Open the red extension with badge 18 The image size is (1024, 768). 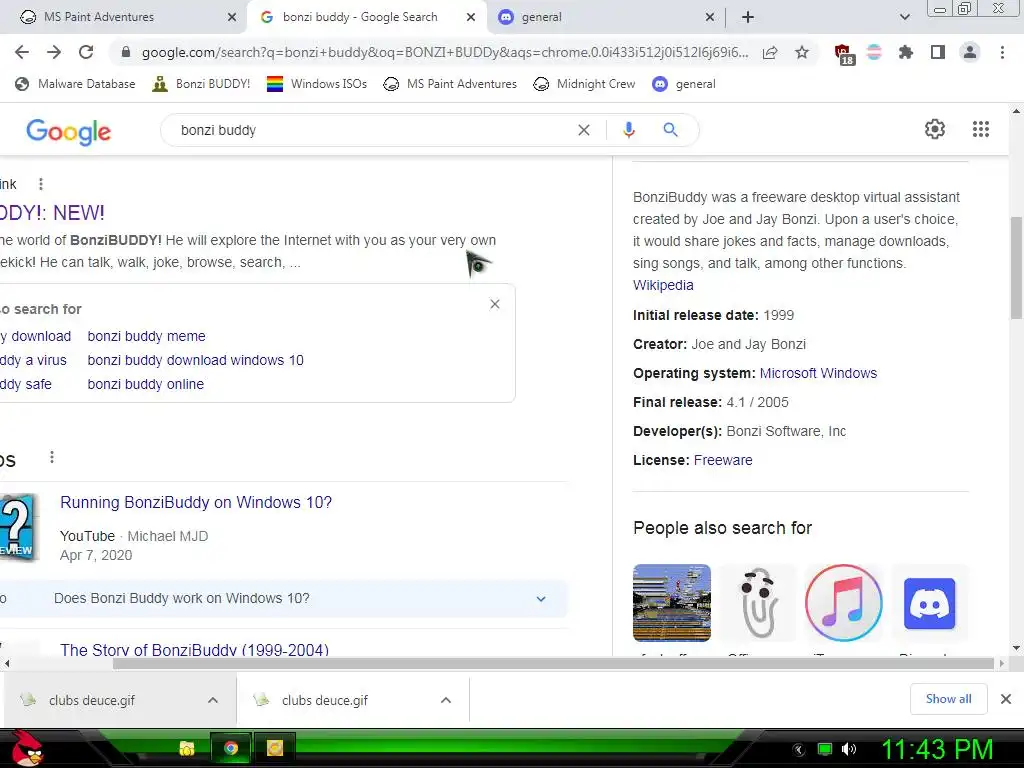coord(843,54)
